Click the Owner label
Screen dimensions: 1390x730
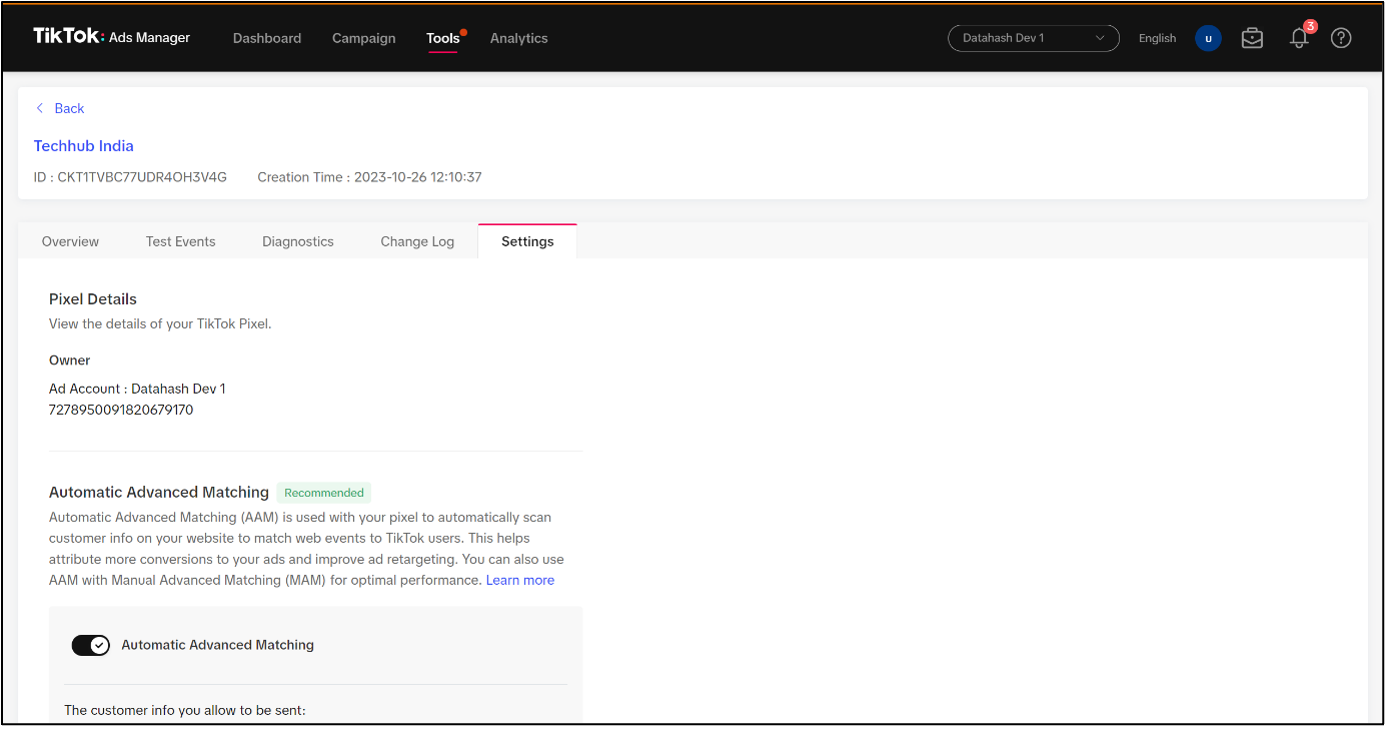coord(70,360)
